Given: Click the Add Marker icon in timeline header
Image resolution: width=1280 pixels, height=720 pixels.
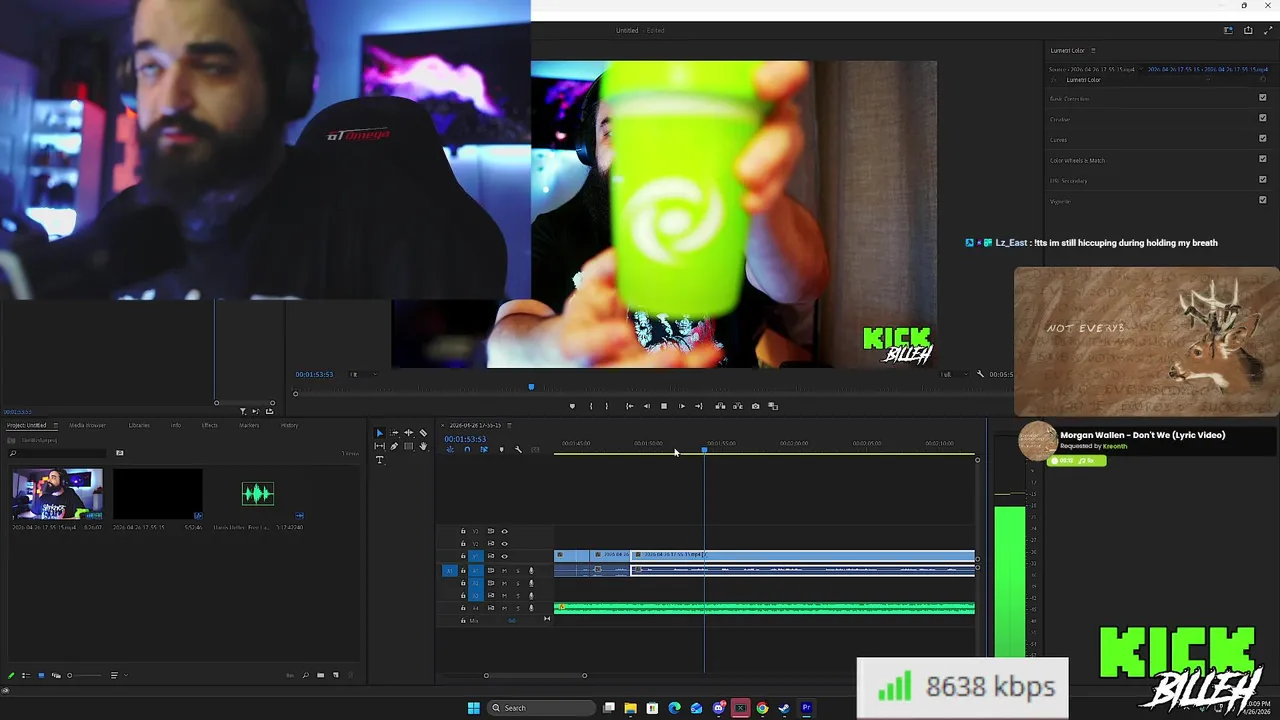Looking at the screenshot, I should pos(501,450).
